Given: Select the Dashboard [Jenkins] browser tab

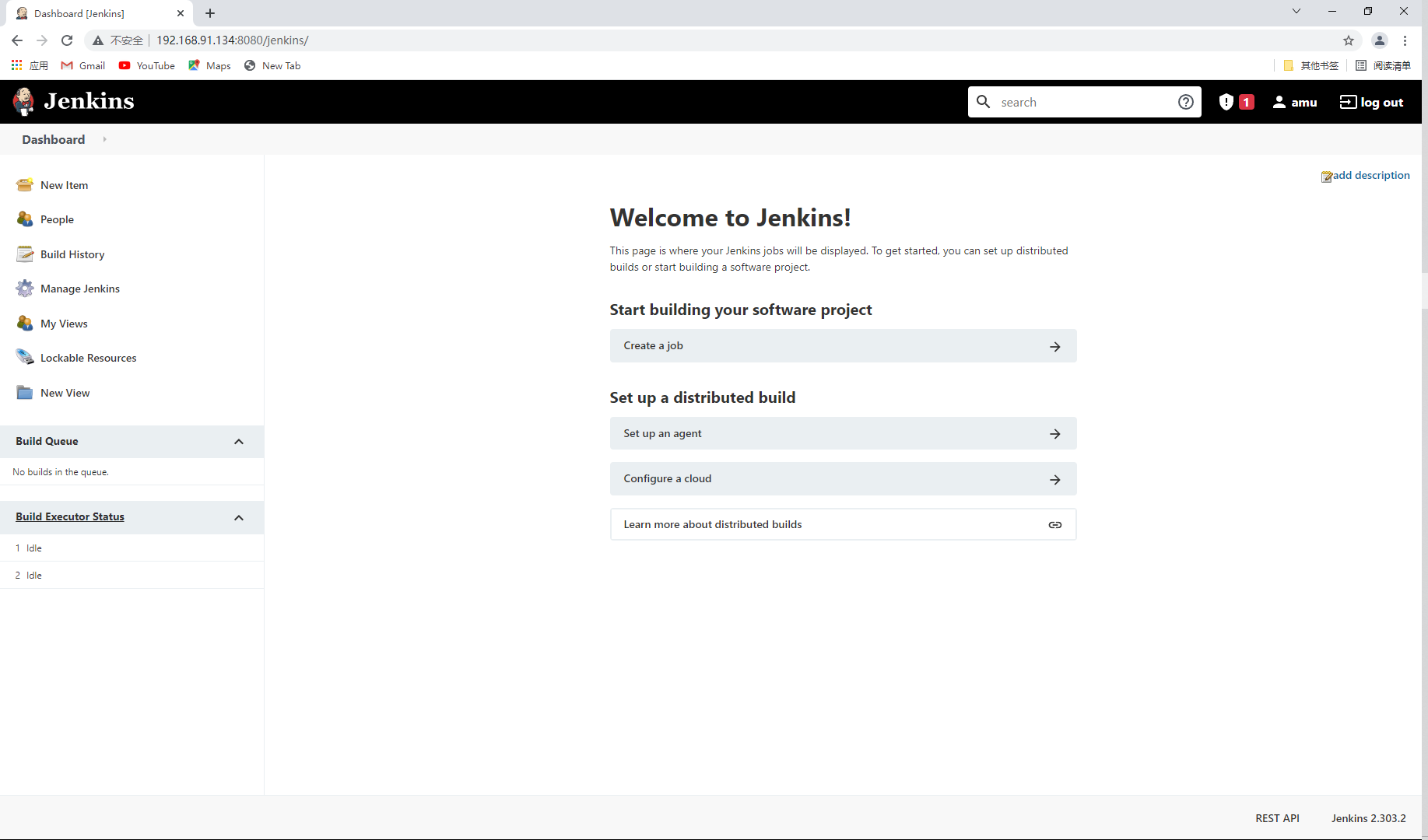Looking at the screenshot, I should pos(97,13).
